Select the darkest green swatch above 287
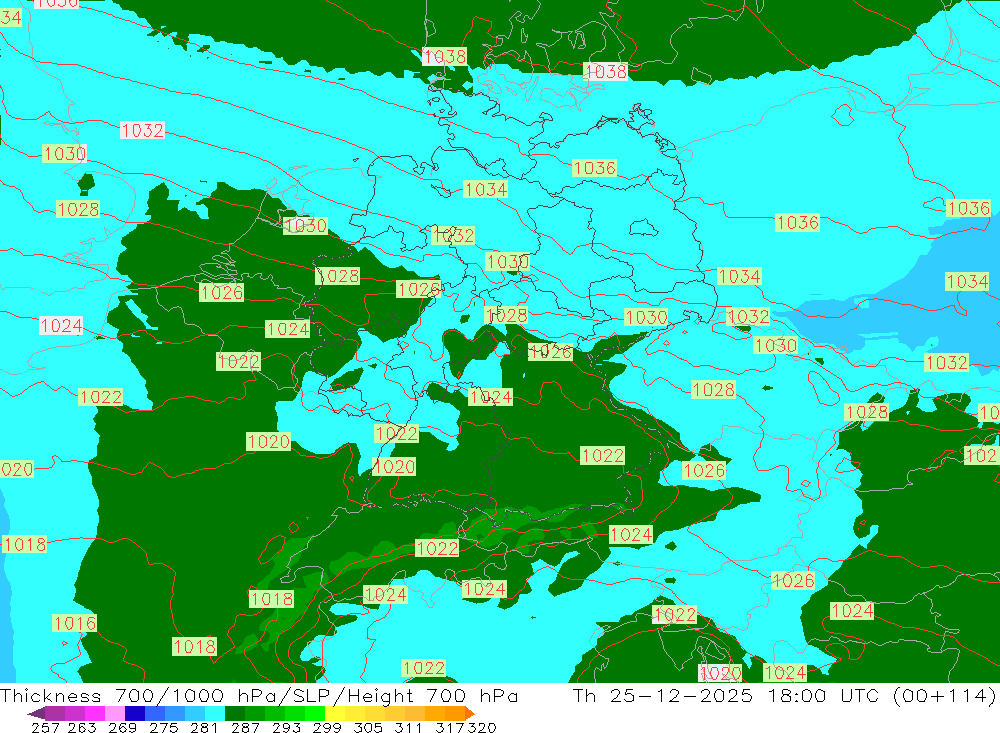 coord(235,713)
